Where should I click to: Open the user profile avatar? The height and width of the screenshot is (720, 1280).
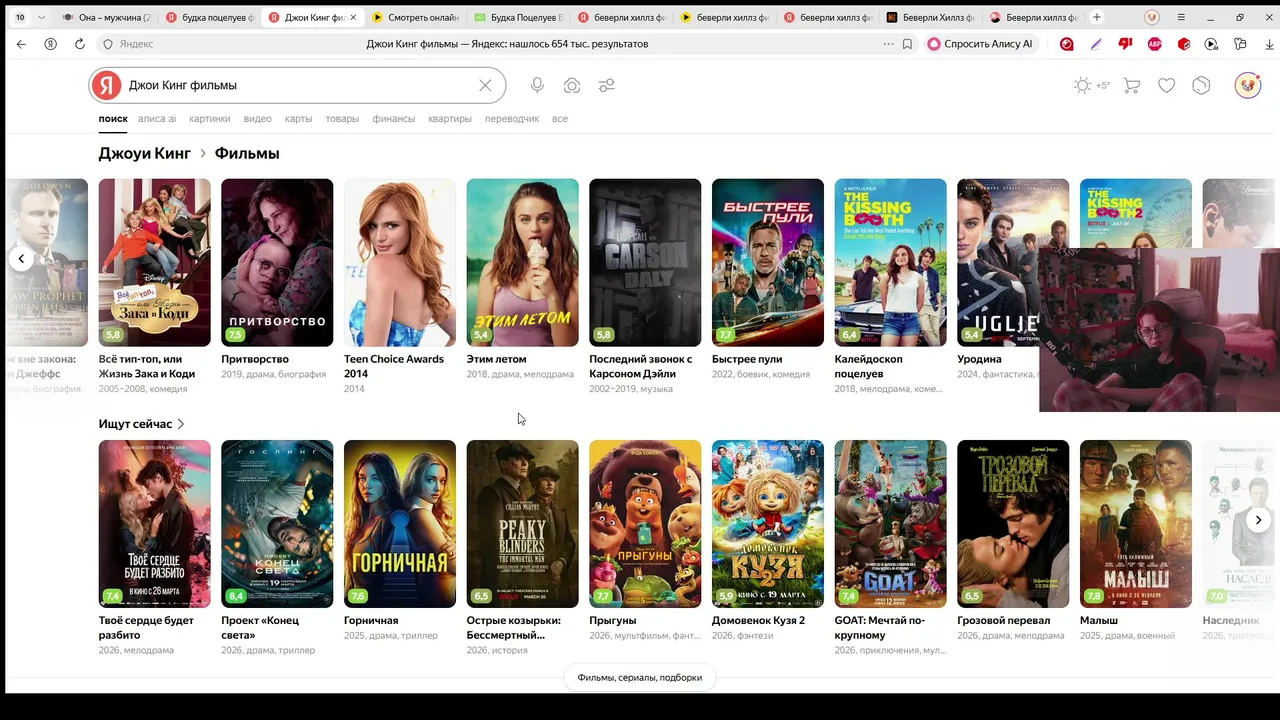[x=1247, y=86]
